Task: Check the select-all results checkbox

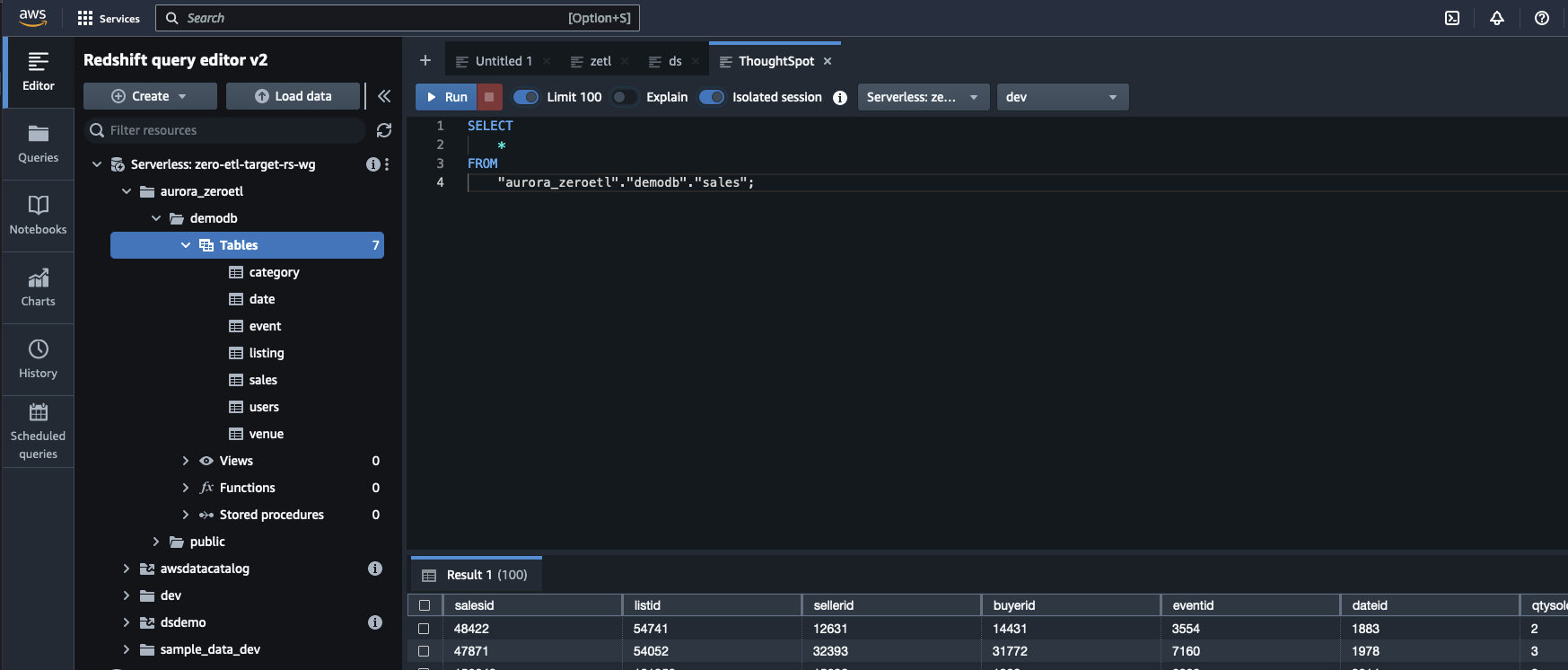Action: click(425, 605)
